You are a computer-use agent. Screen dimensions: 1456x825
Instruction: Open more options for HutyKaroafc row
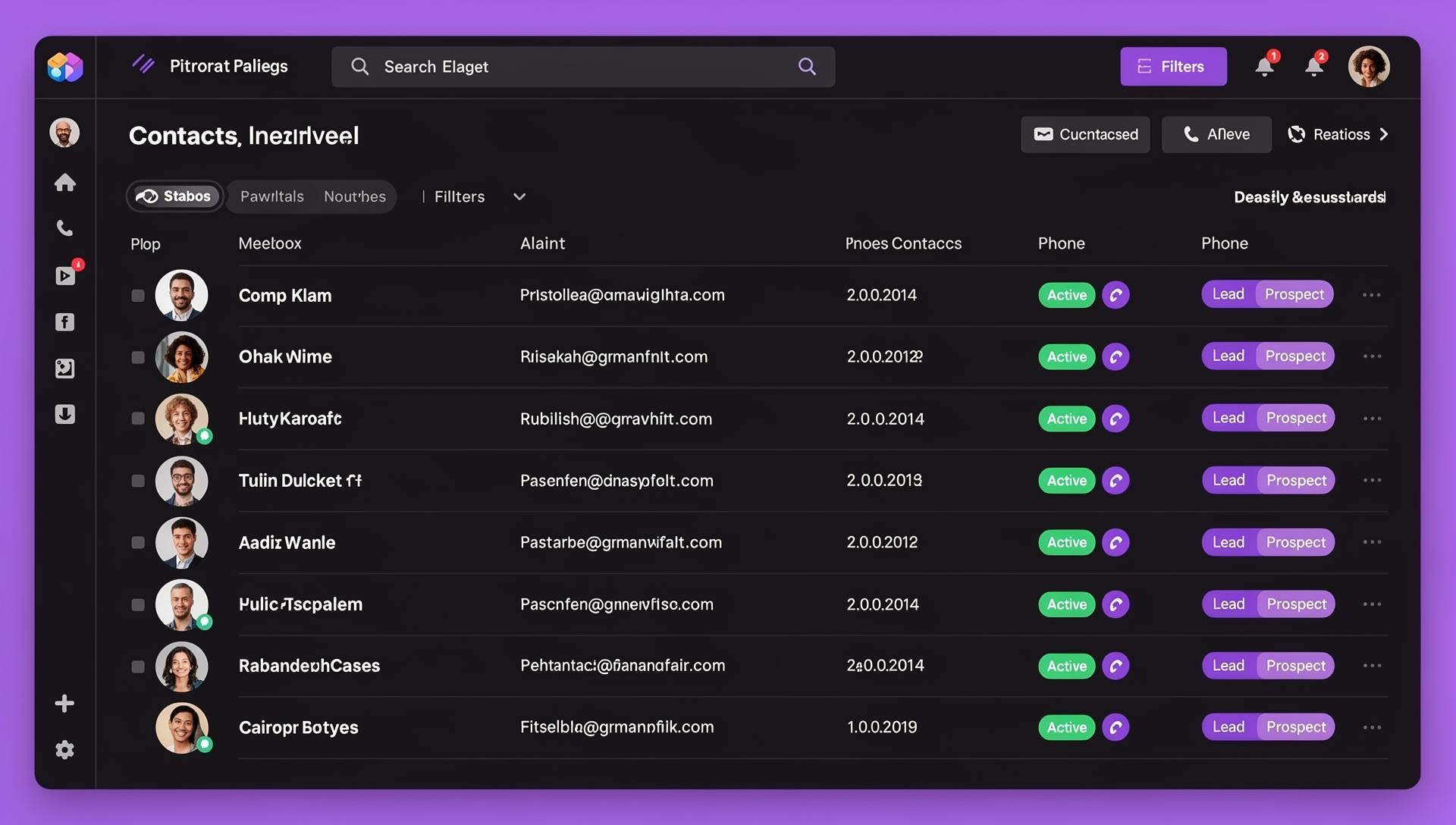click(1372, 419)
